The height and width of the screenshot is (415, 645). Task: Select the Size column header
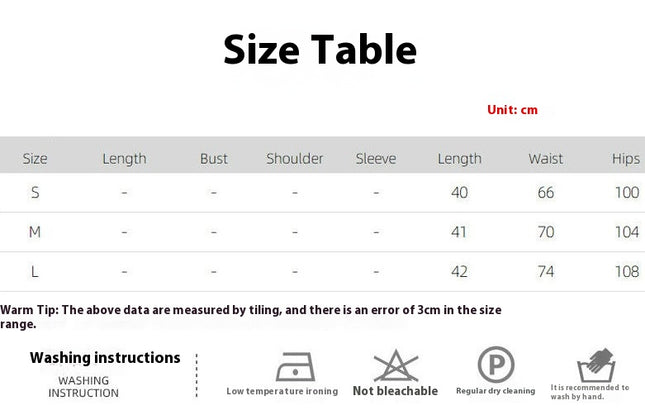[35, 159]
